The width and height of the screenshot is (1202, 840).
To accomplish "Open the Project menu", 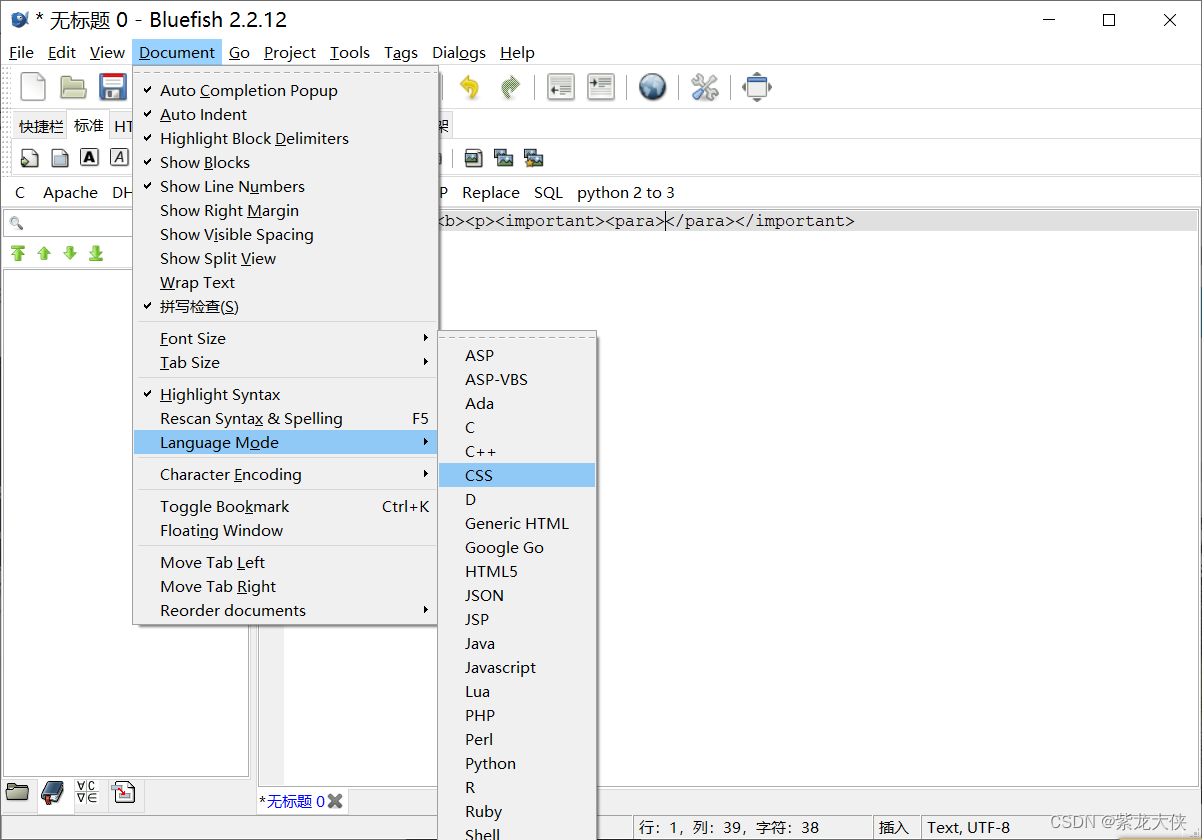I will coord(290,52).
